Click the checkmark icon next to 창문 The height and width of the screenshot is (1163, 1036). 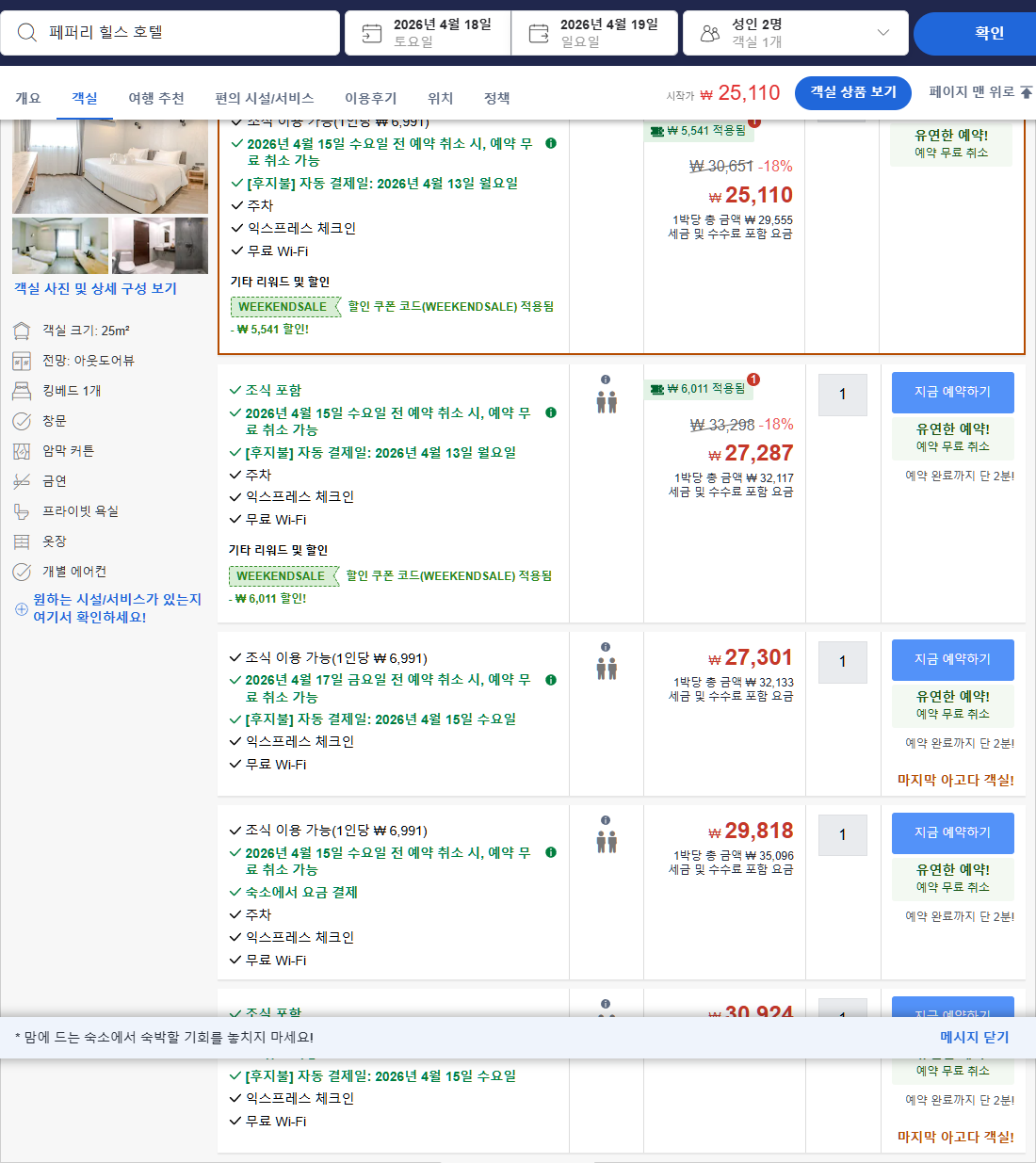22,421
